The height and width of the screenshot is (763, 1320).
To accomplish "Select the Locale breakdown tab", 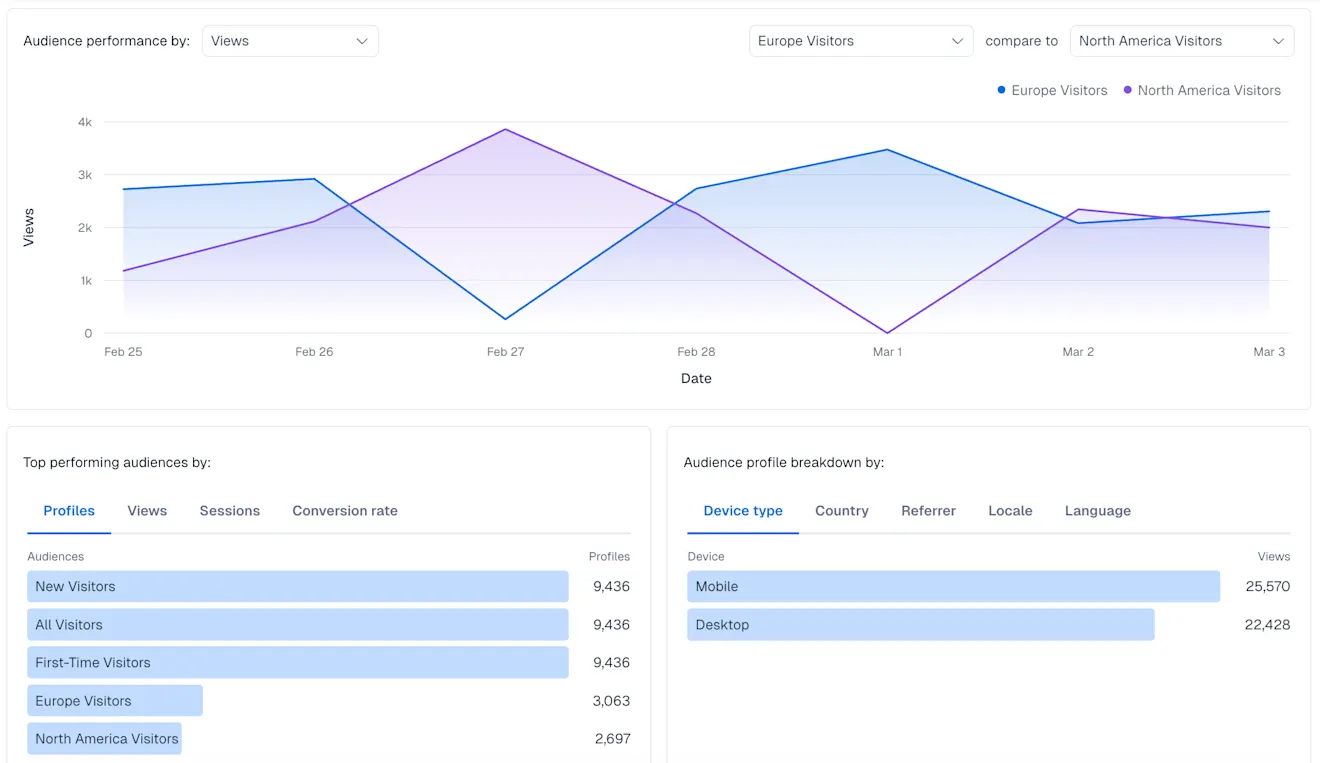I will [1010, 510].
